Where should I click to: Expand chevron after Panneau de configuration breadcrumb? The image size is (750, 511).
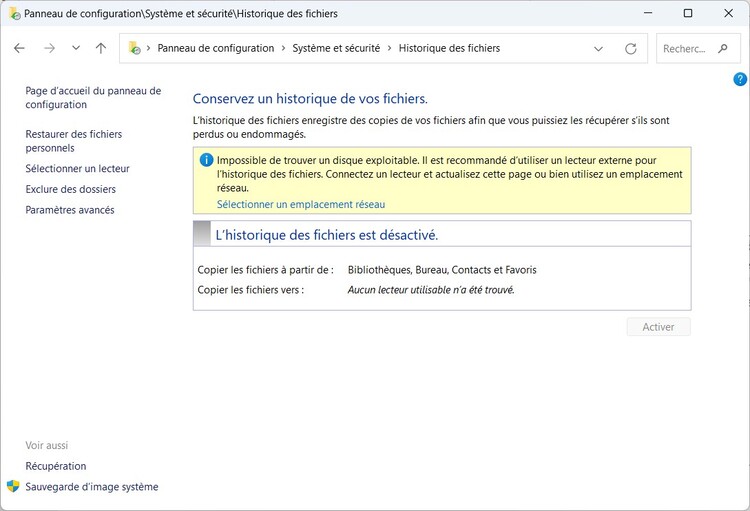[x=283, y=48]
